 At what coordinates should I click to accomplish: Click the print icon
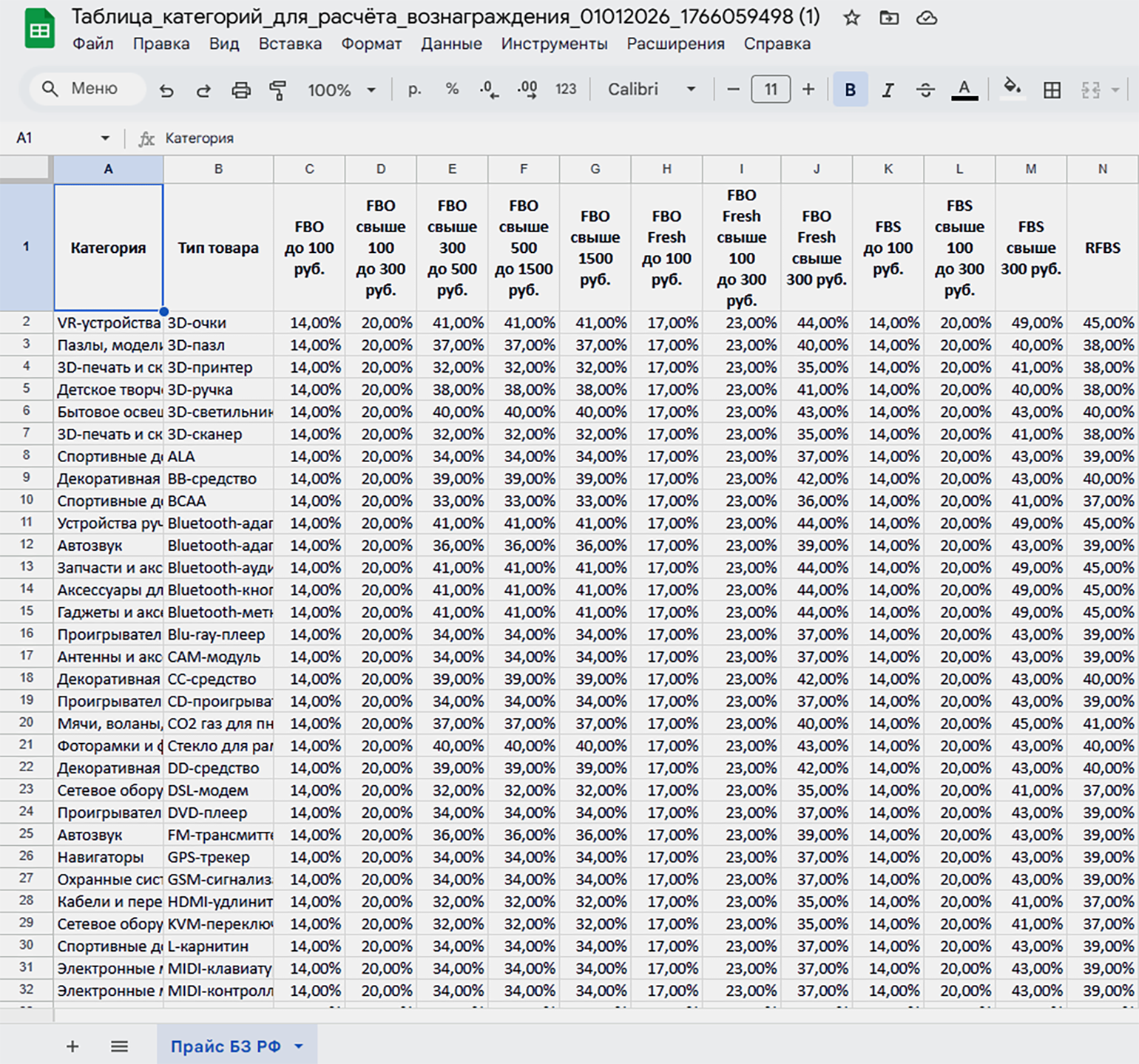pyautogui.click(x=241, y=90)
